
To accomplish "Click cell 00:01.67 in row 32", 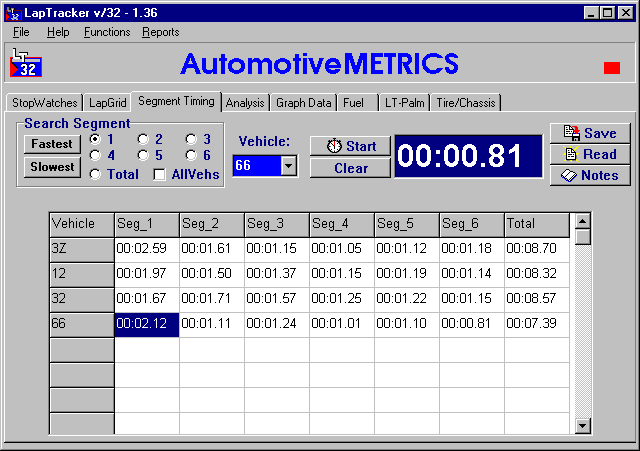I will (x=147, y=300).
